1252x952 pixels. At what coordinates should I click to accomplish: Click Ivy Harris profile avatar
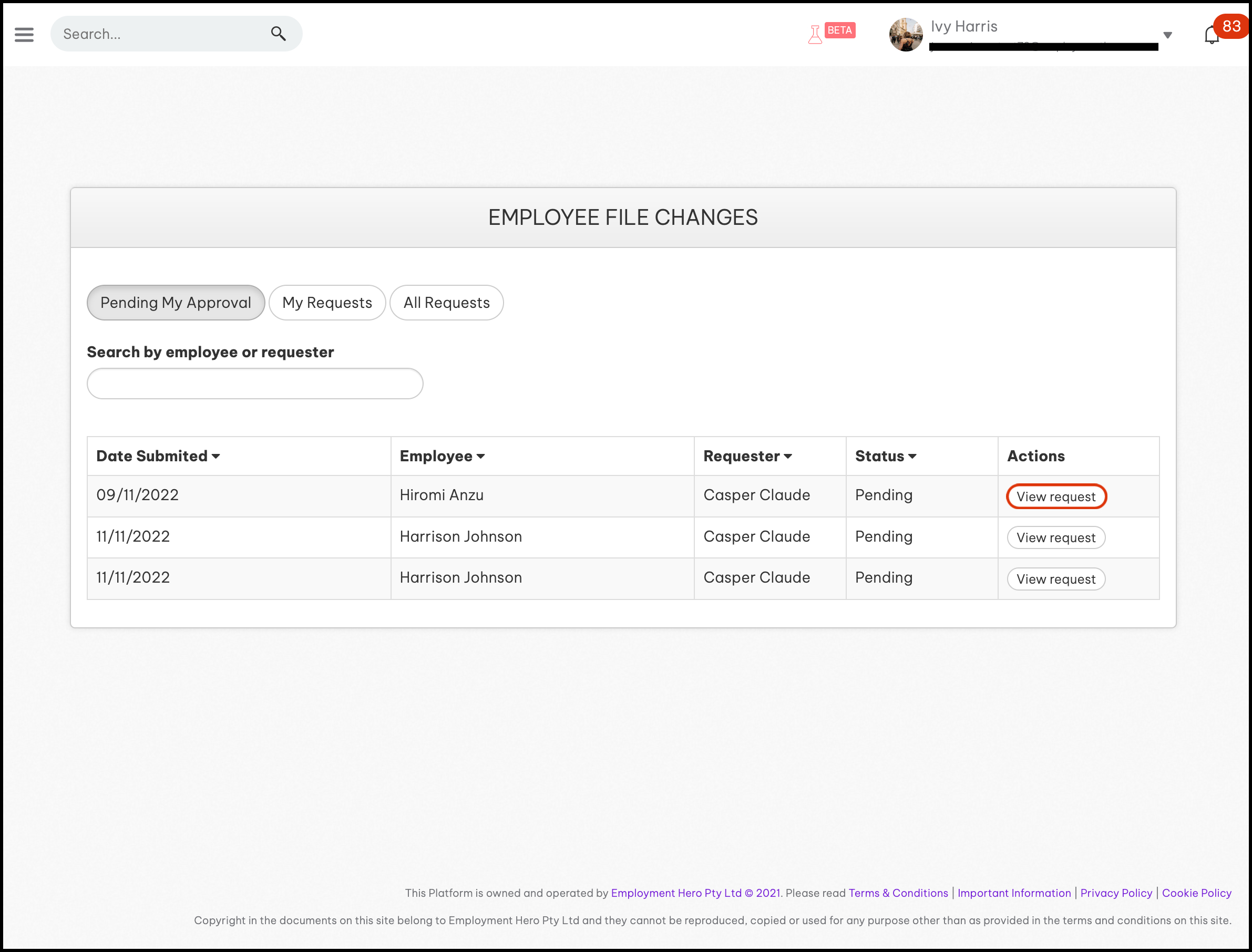(905, 35)
